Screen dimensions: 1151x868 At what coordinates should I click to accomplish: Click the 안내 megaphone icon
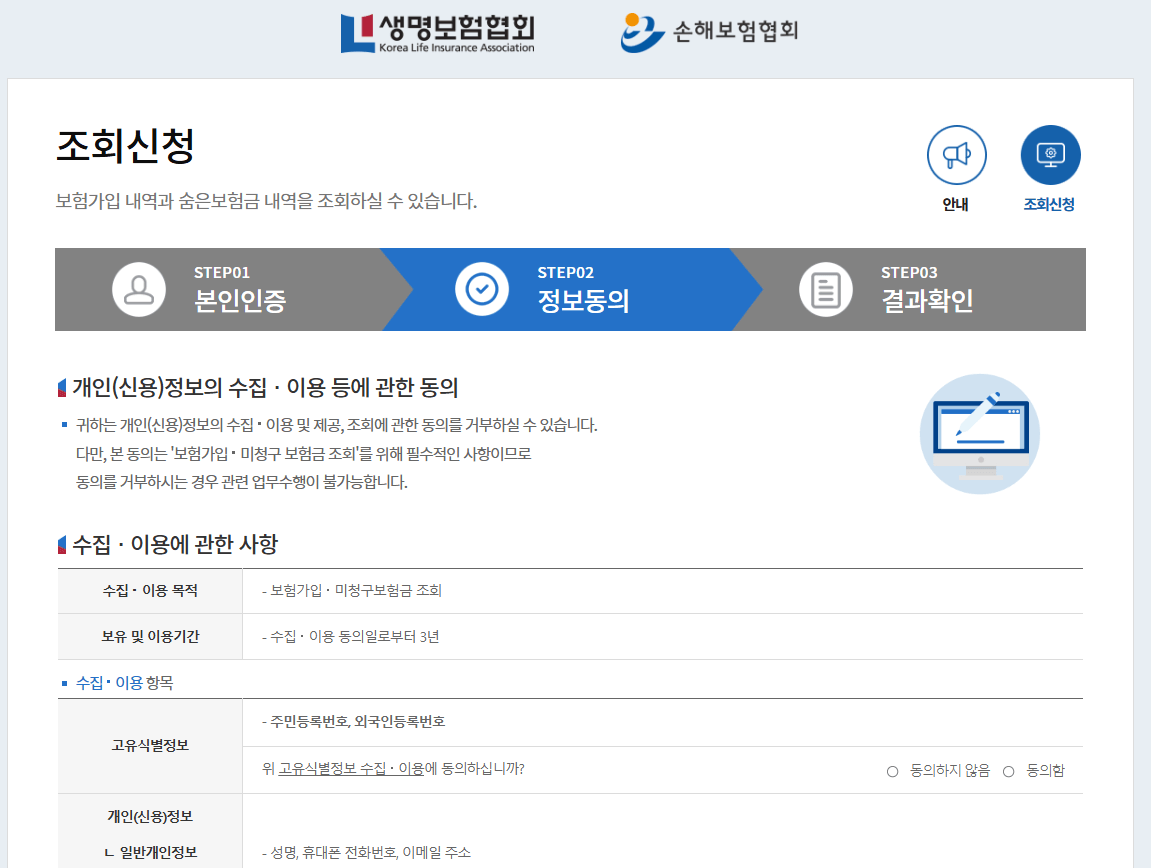(956, 155)
